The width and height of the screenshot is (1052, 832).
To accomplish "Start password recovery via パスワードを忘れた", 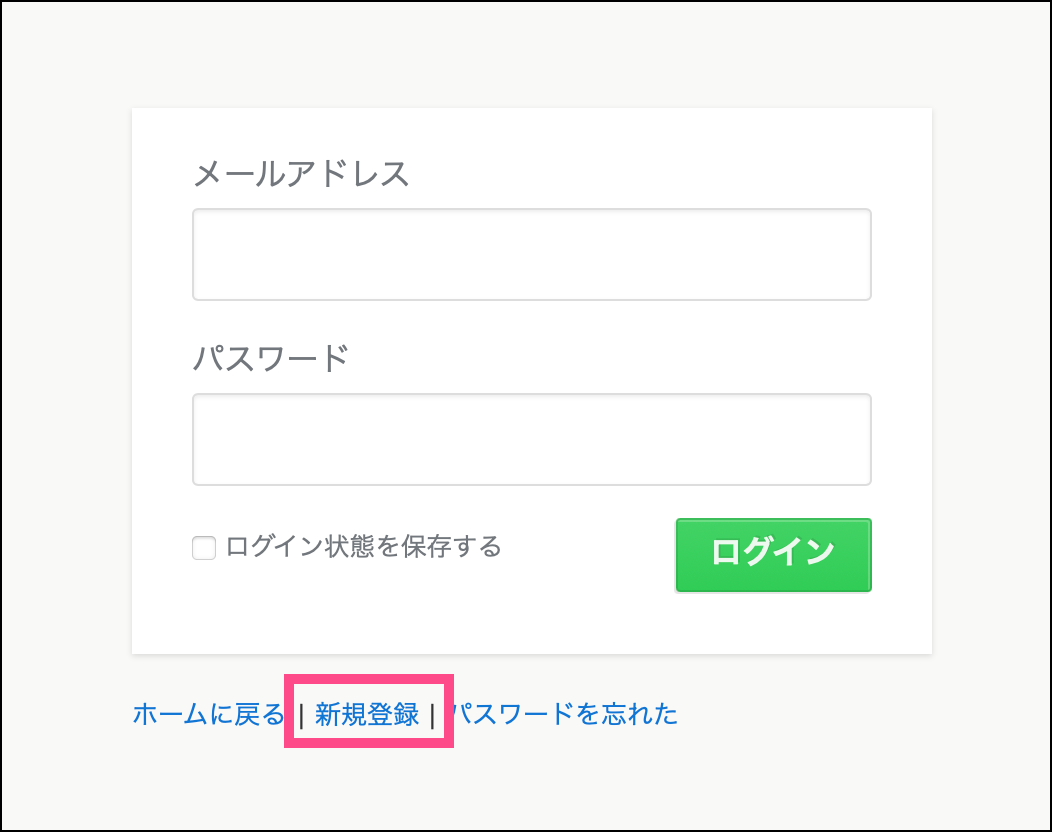I will coord(564,714).
